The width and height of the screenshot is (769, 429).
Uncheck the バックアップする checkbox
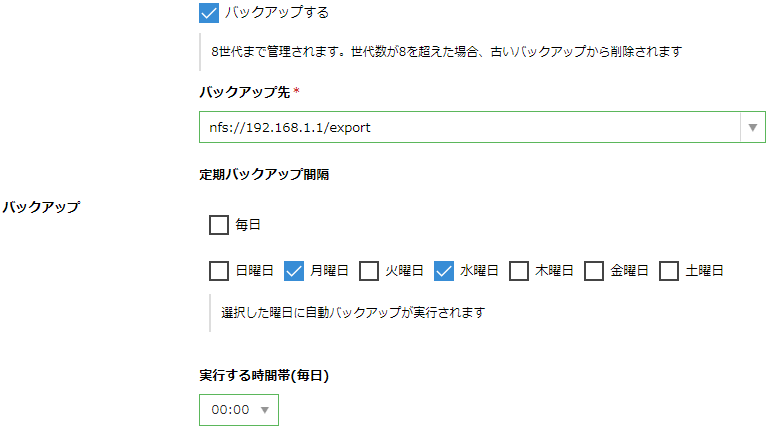point(209,13)
